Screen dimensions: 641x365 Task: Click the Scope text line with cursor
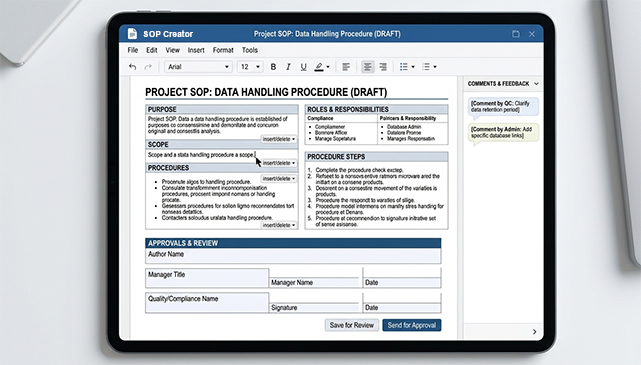(201, 155)
